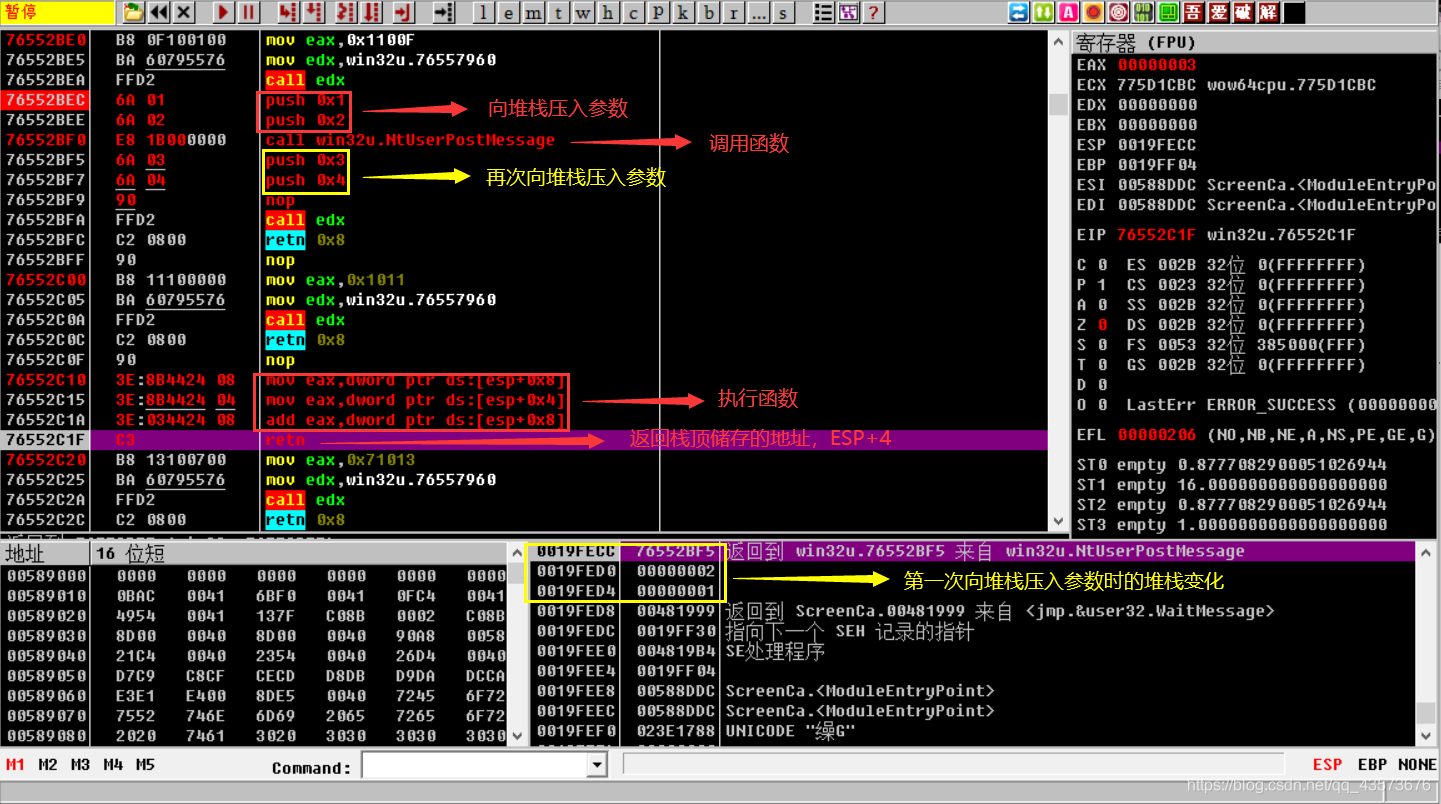This screenshot has width=1441, height=804.
Task: Focus the Command input field
Action: coord(475,766)
